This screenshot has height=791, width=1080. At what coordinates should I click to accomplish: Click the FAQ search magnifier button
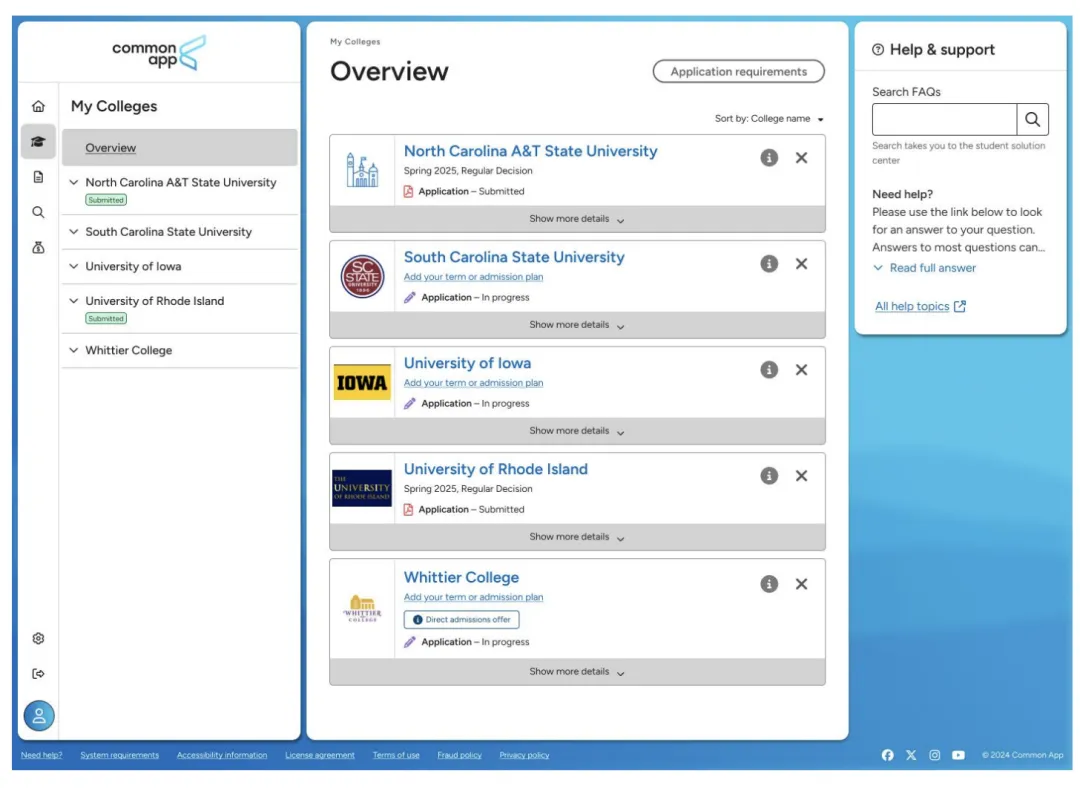click(x=1032, y=119)
